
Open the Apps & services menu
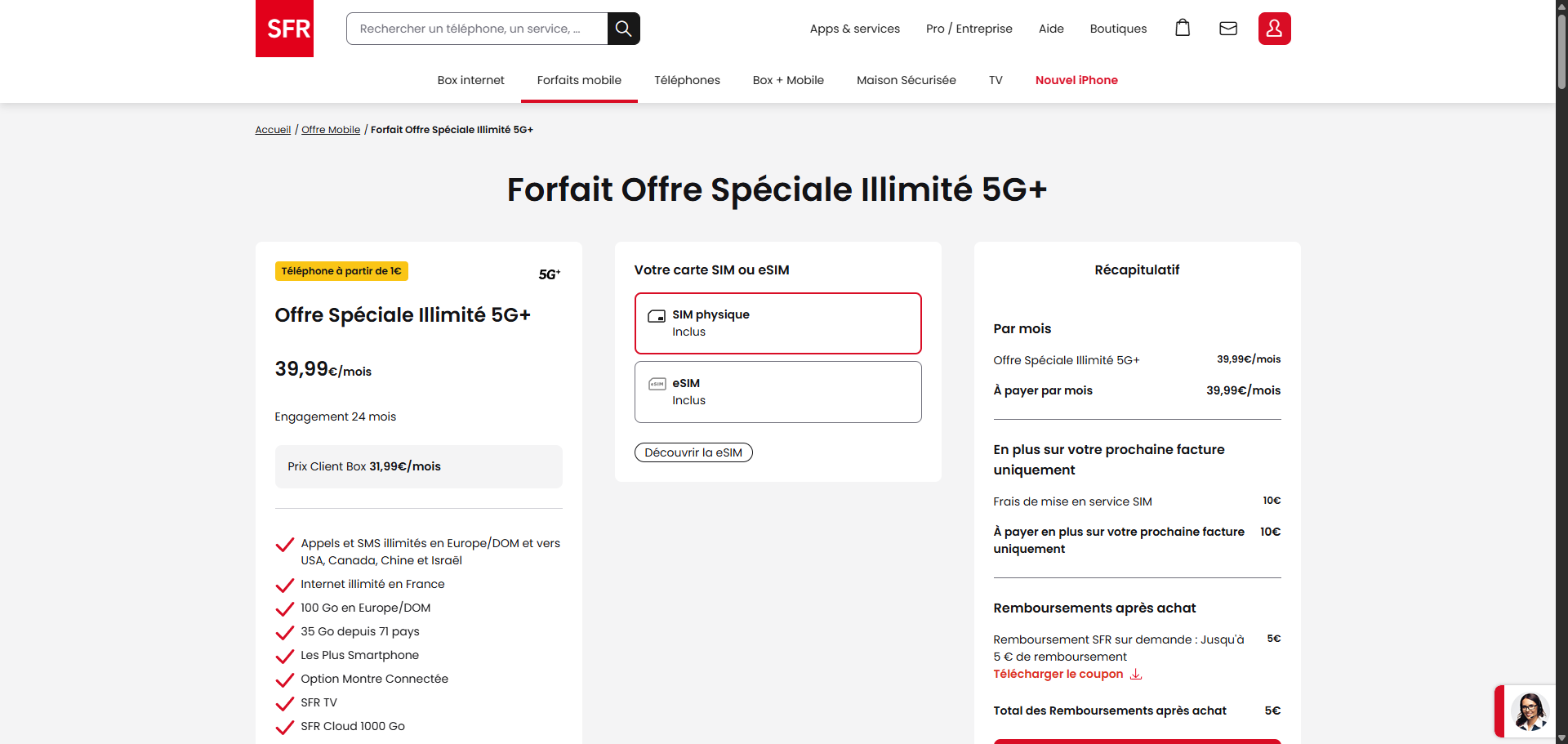tap(854, 29)
